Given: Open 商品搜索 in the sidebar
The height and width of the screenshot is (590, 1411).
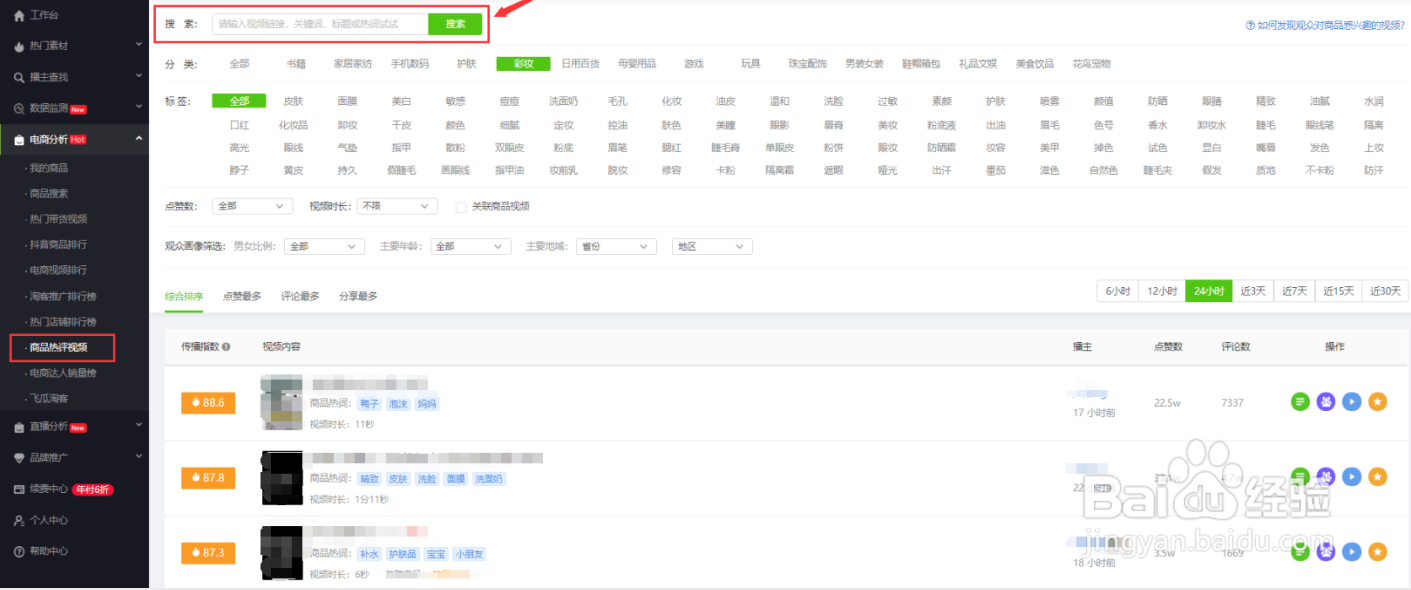Looking at the screenshot, I should pos(49,193).
